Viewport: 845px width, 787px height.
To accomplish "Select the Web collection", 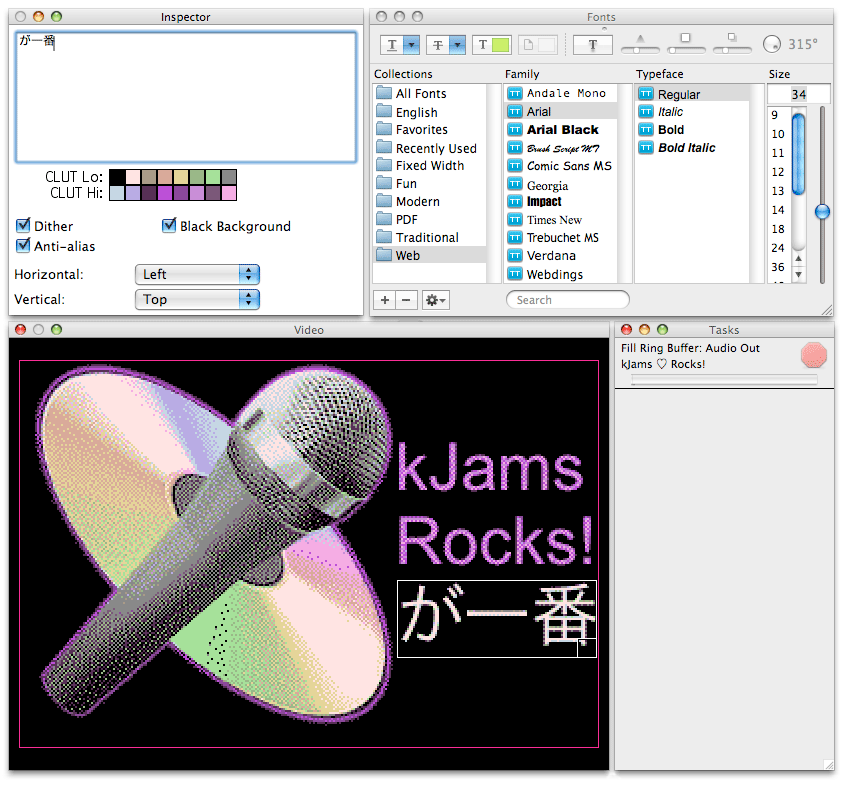I will pyautogui.click(x=430, y=256).
